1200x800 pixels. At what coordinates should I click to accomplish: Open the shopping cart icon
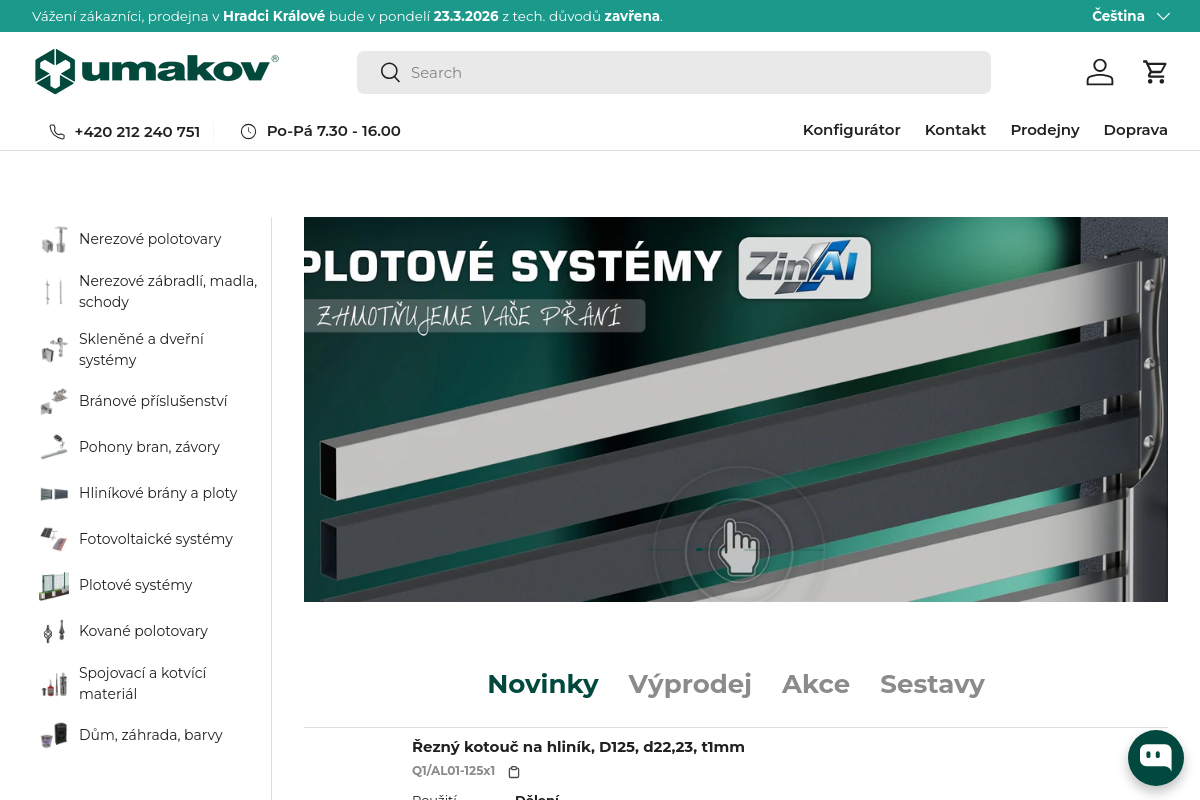1155,72
